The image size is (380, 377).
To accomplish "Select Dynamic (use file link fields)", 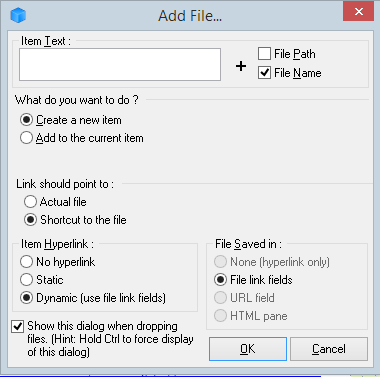I will (26, 298).
